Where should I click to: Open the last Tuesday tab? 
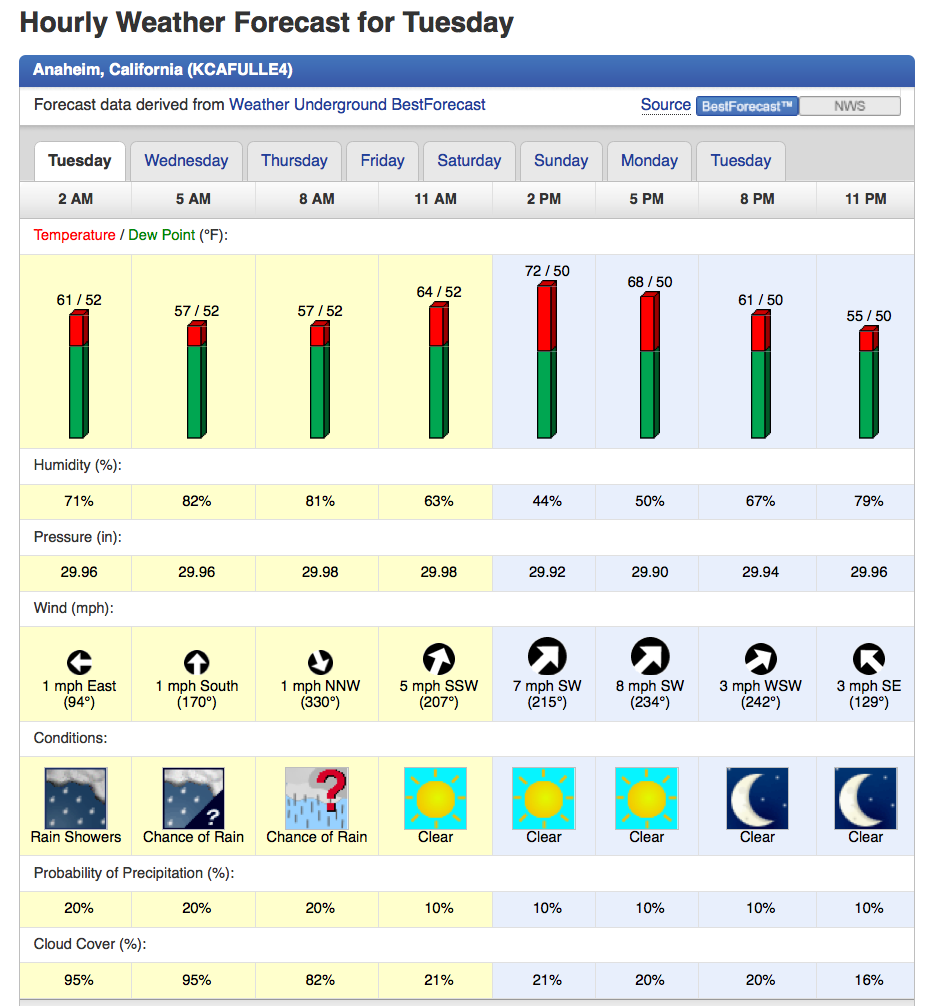pos(740,161)
